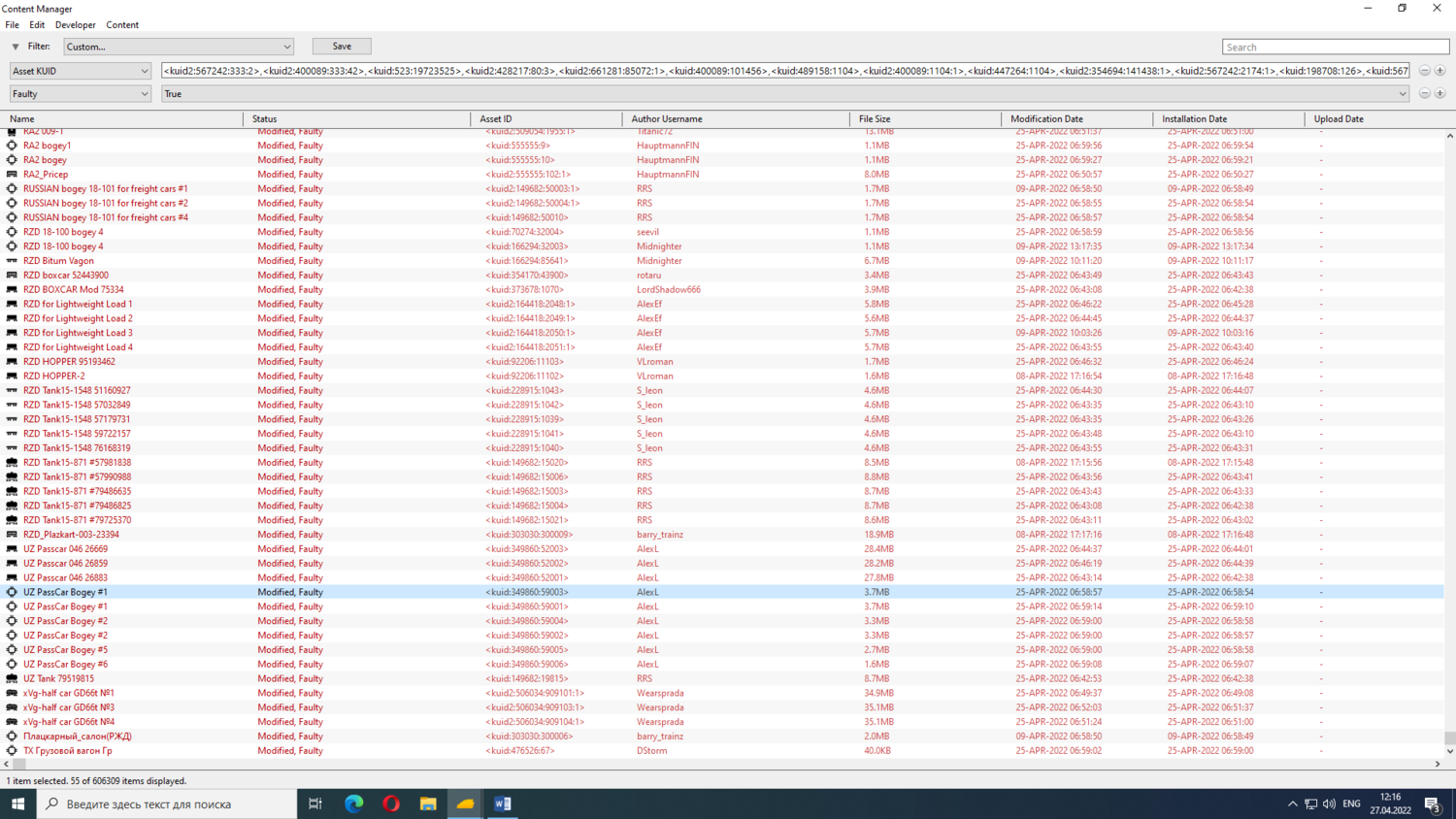This screenshot has width=1456, height=819.
Task: Click the vertical scrollbar down arrow
Action: (1450, 751)
